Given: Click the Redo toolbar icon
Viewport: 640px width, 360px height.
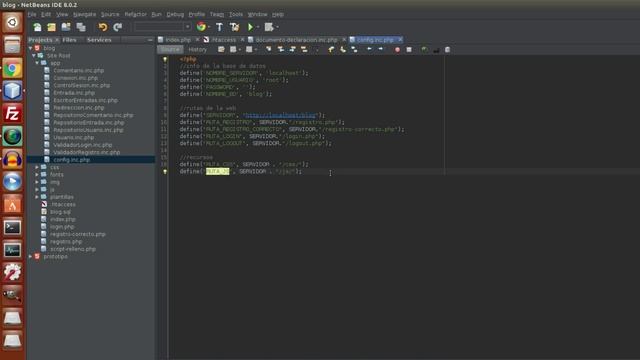Looking at the screenshot, I should [x=118, y=27].
